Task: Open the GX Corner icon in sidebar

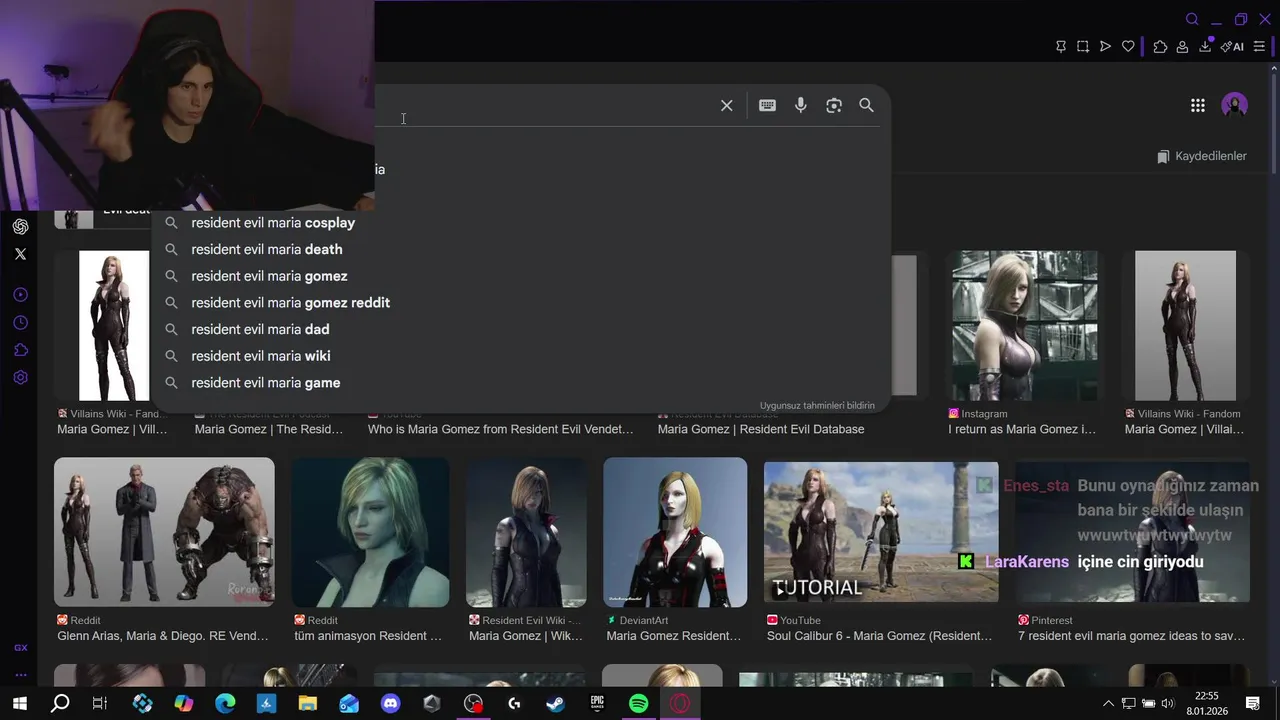Action: point(20,648)
